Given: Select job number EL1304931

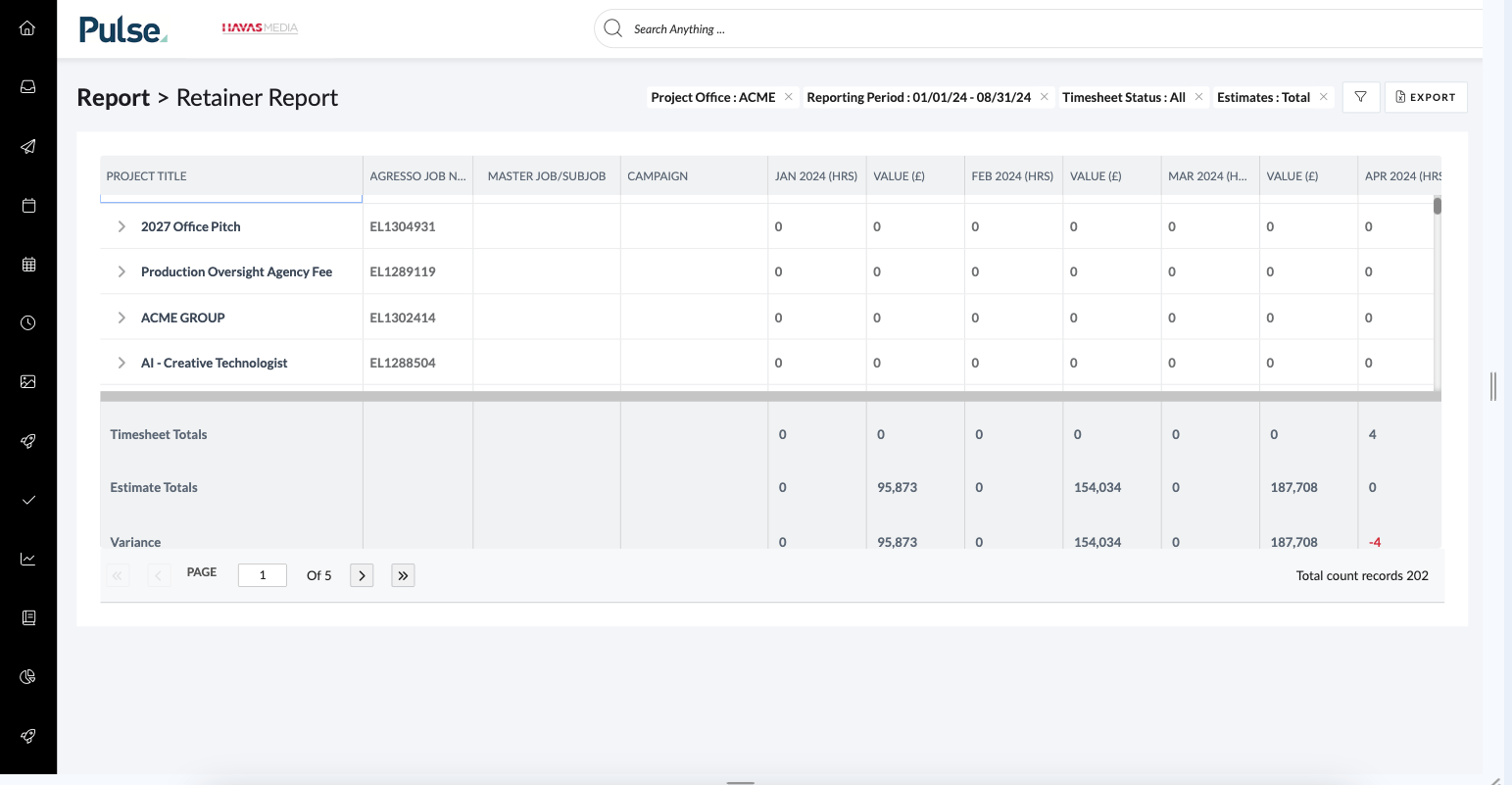Looking at the screenshot, I should tap(403, 226).
